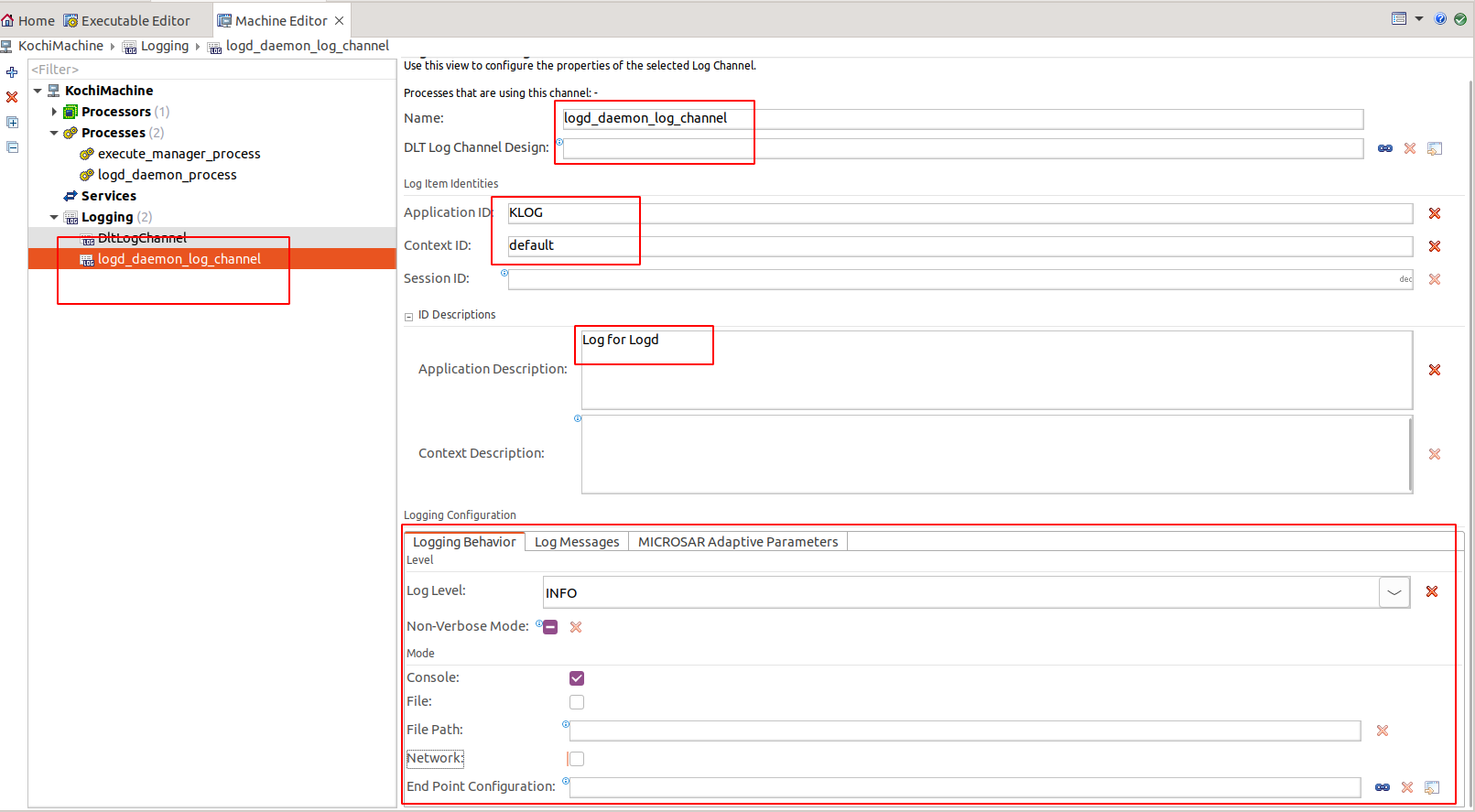
Task: Select logd_daemon_log_channel tree item
Action: 179,259
